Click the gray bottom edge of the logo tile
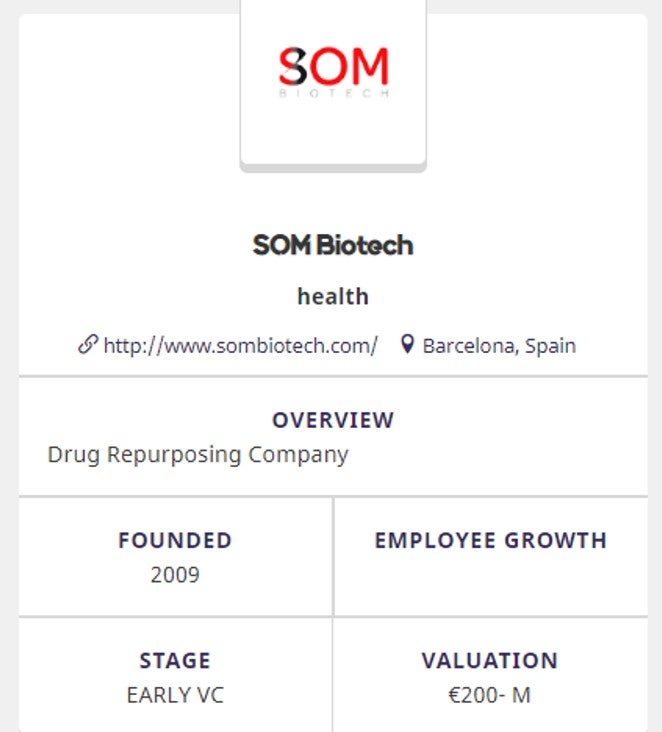This screenshot has width=662, height=732. click(333, 167)
